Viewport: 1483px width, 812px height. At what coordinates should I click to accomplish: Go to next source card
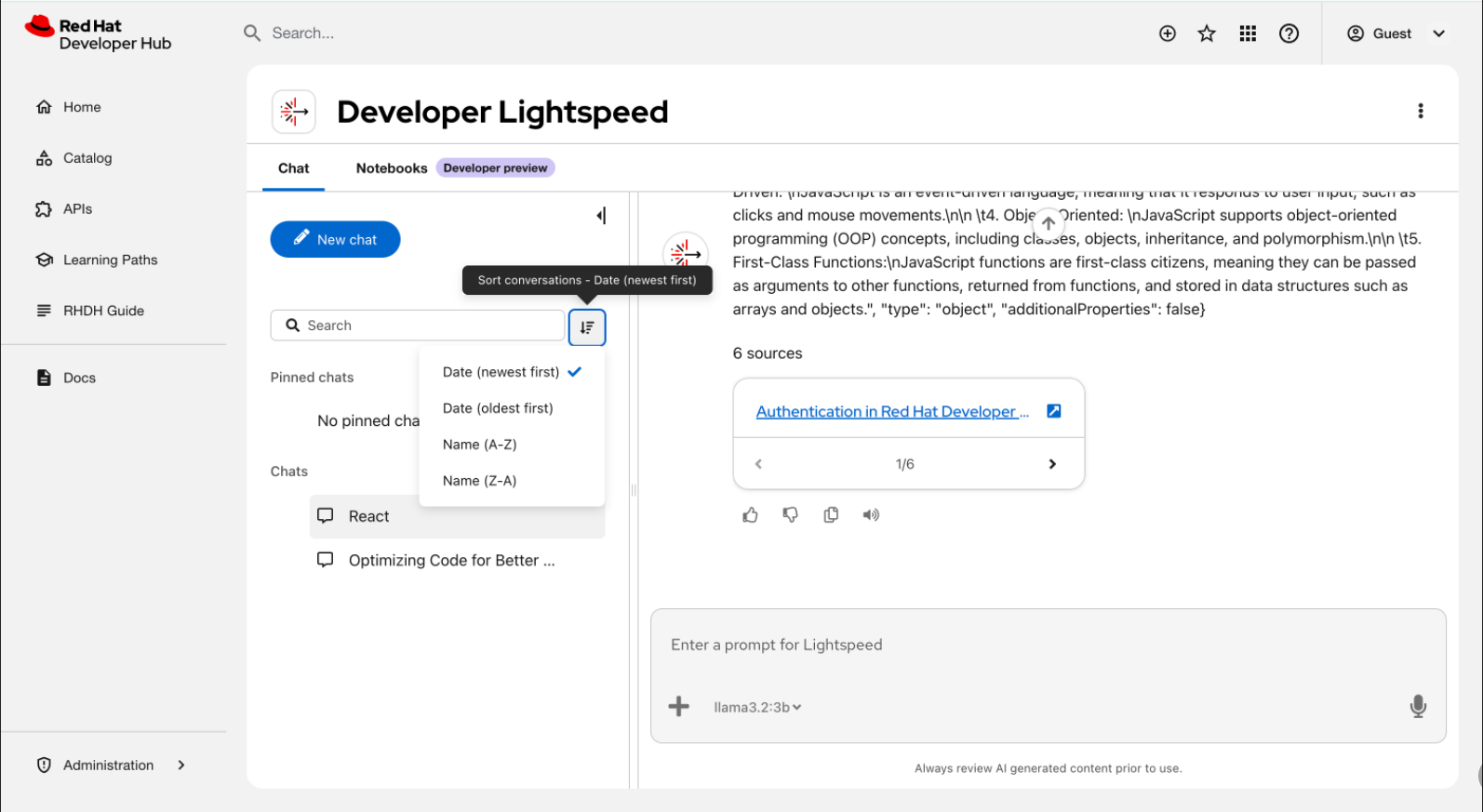1052,464
